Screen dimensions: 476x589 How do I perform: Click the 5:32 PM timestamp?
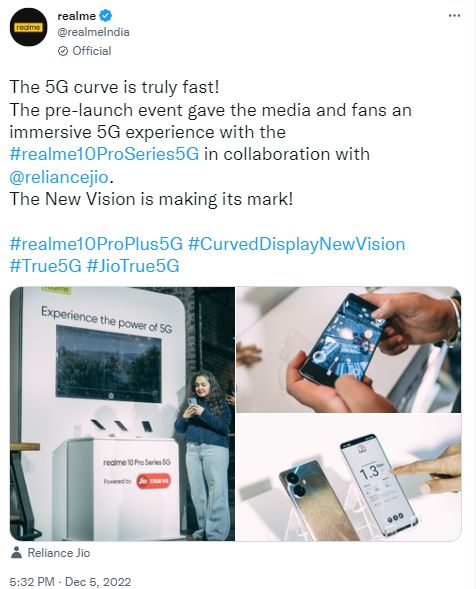pyautogui.click(x=32, y=582)
